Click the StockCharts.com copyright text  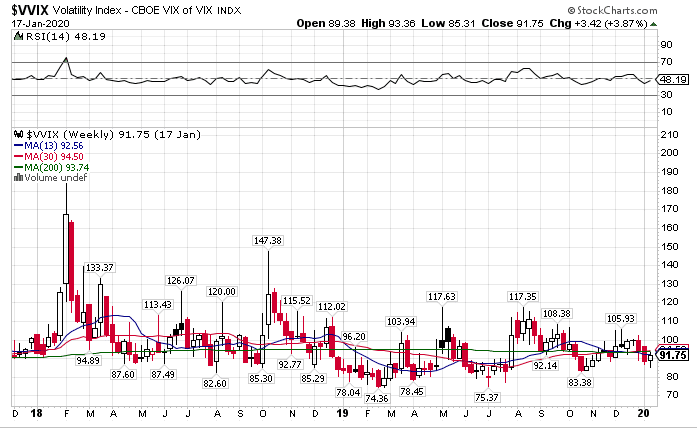coord(612,10)
